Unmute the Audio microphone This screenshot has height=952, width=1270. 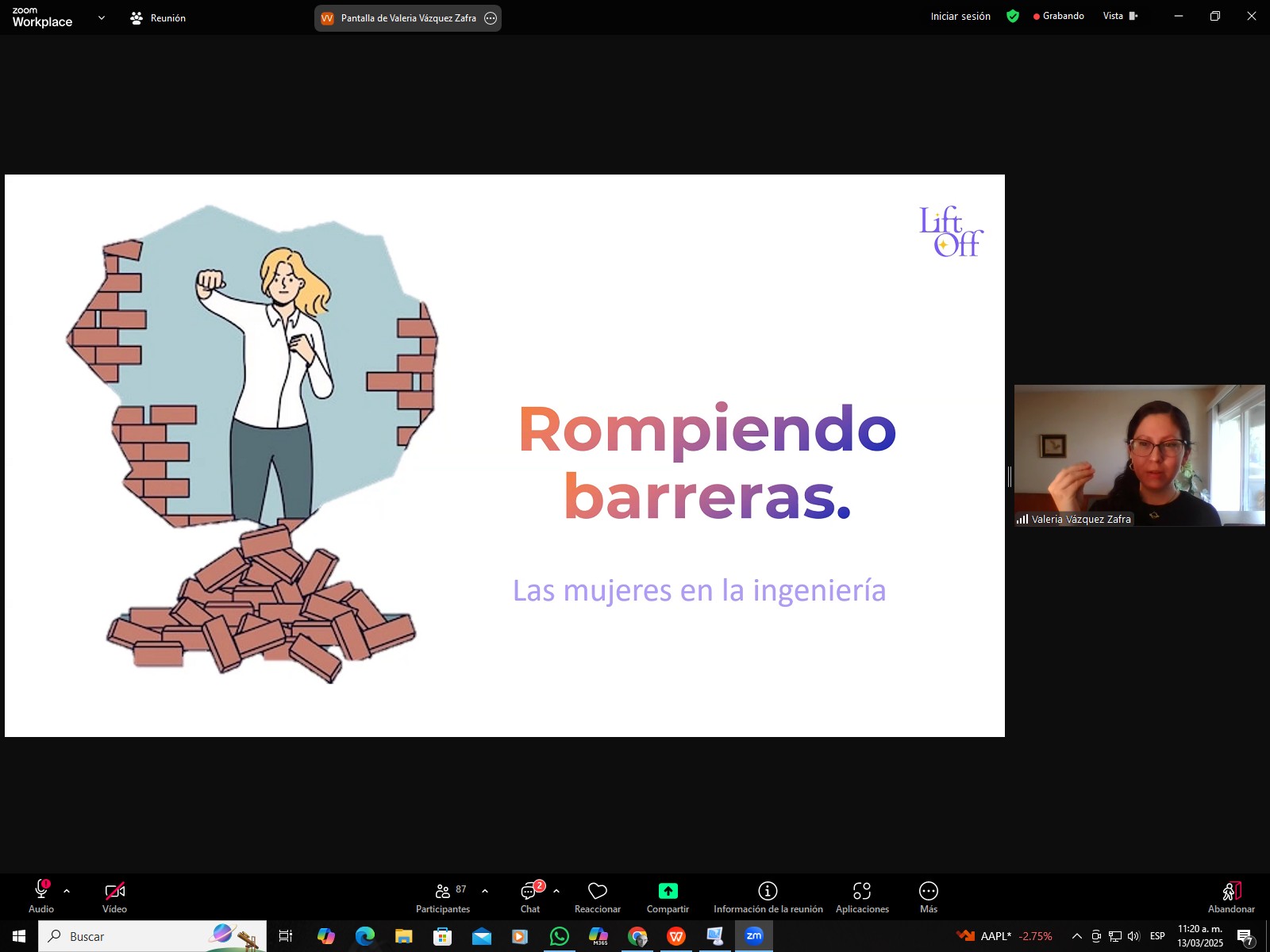[x=41, y=891]
